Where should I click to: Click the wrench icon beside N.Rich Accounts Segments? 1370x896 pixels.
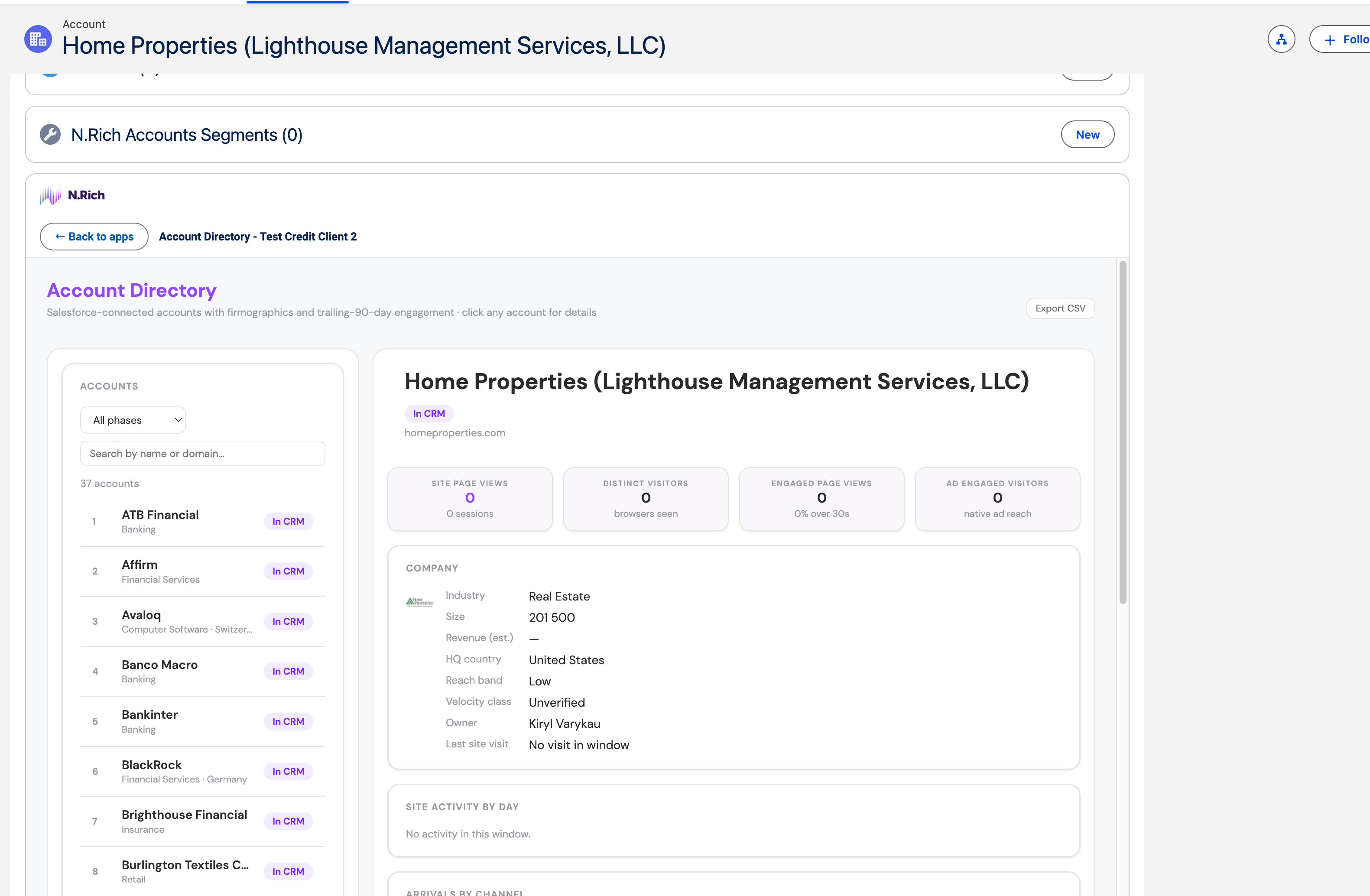[50, 135]
